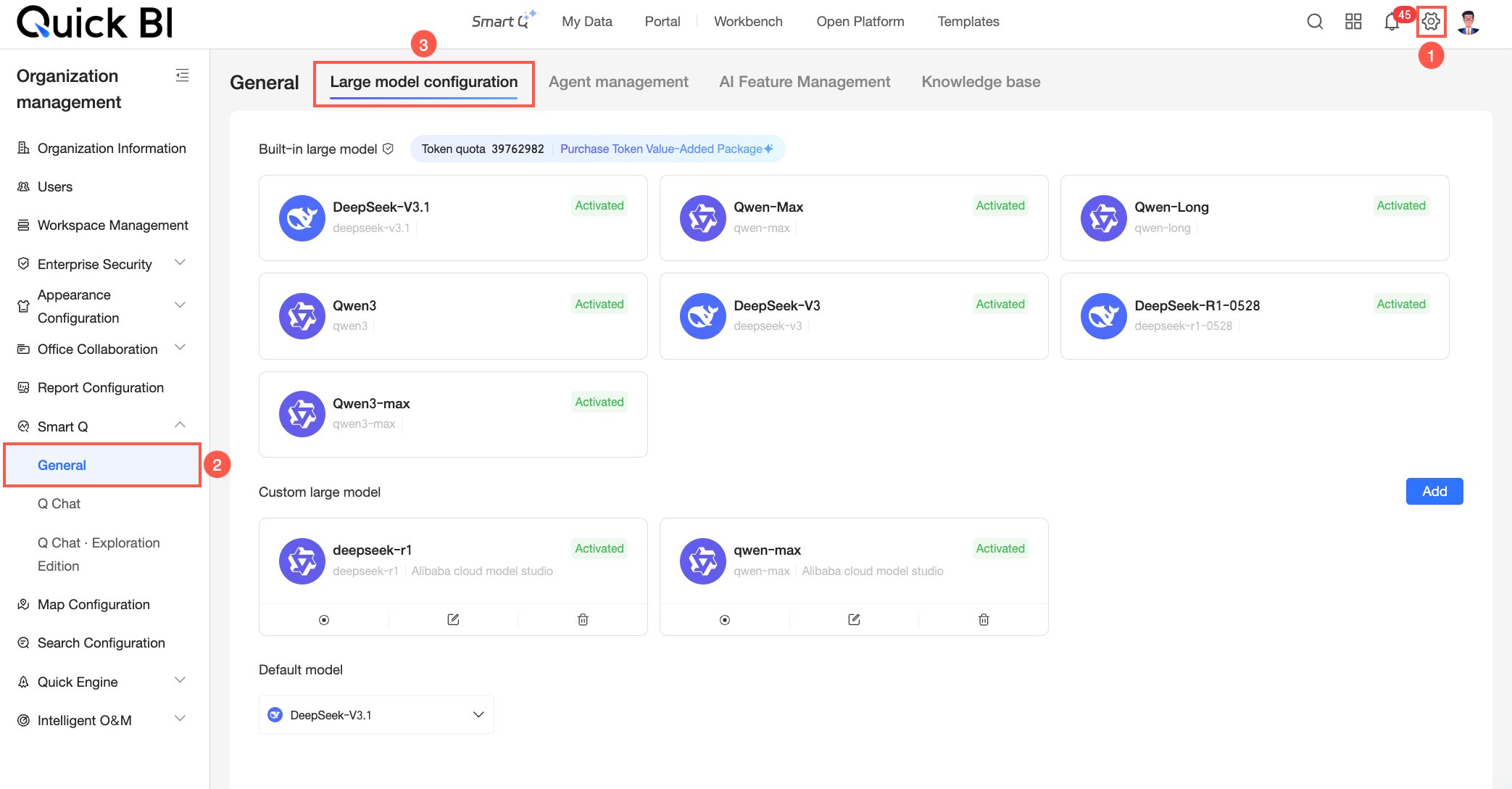The image size is (1512, 789).
Task: Open the settings gear icon
Action: [1431, 22]
